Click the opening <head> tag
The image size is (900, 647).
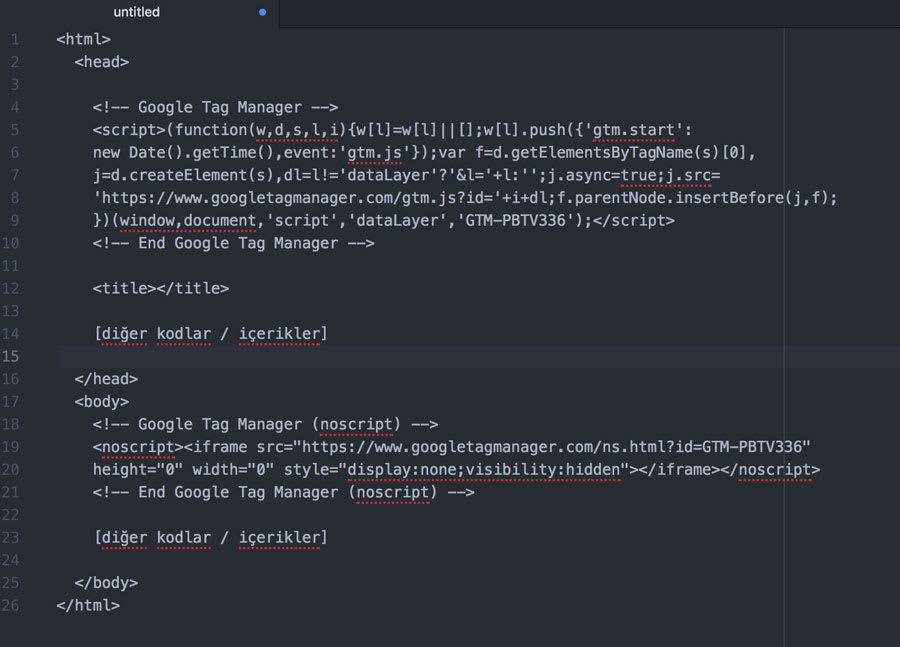102,62
